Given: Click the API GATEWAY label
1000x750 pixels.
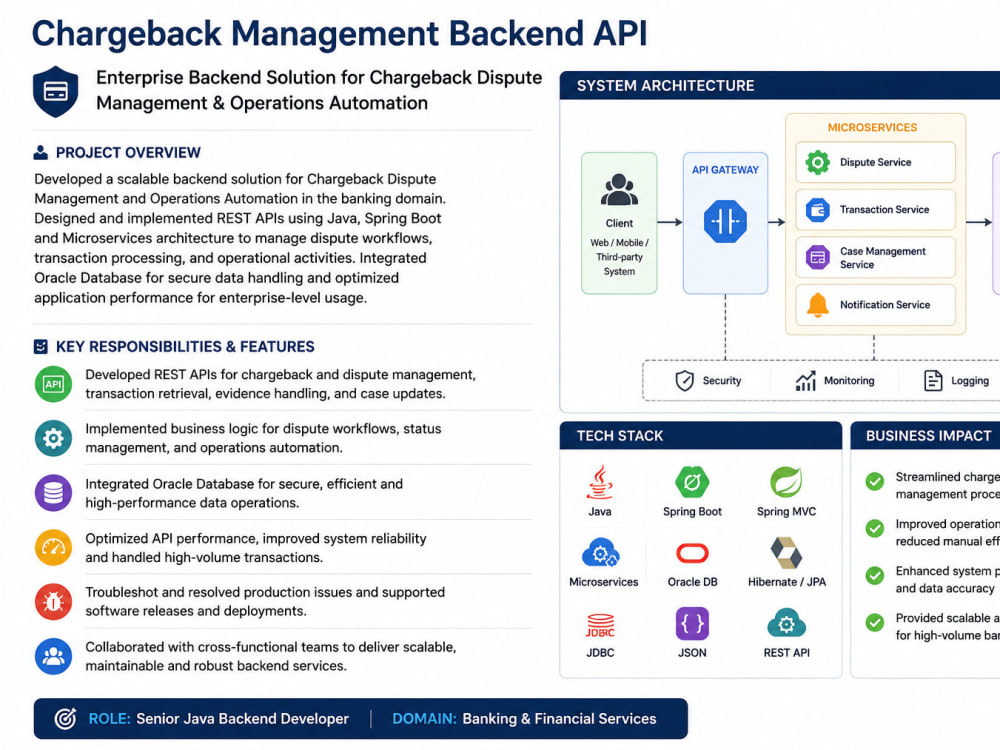Looking at the screenshot, I should point(725,170).
